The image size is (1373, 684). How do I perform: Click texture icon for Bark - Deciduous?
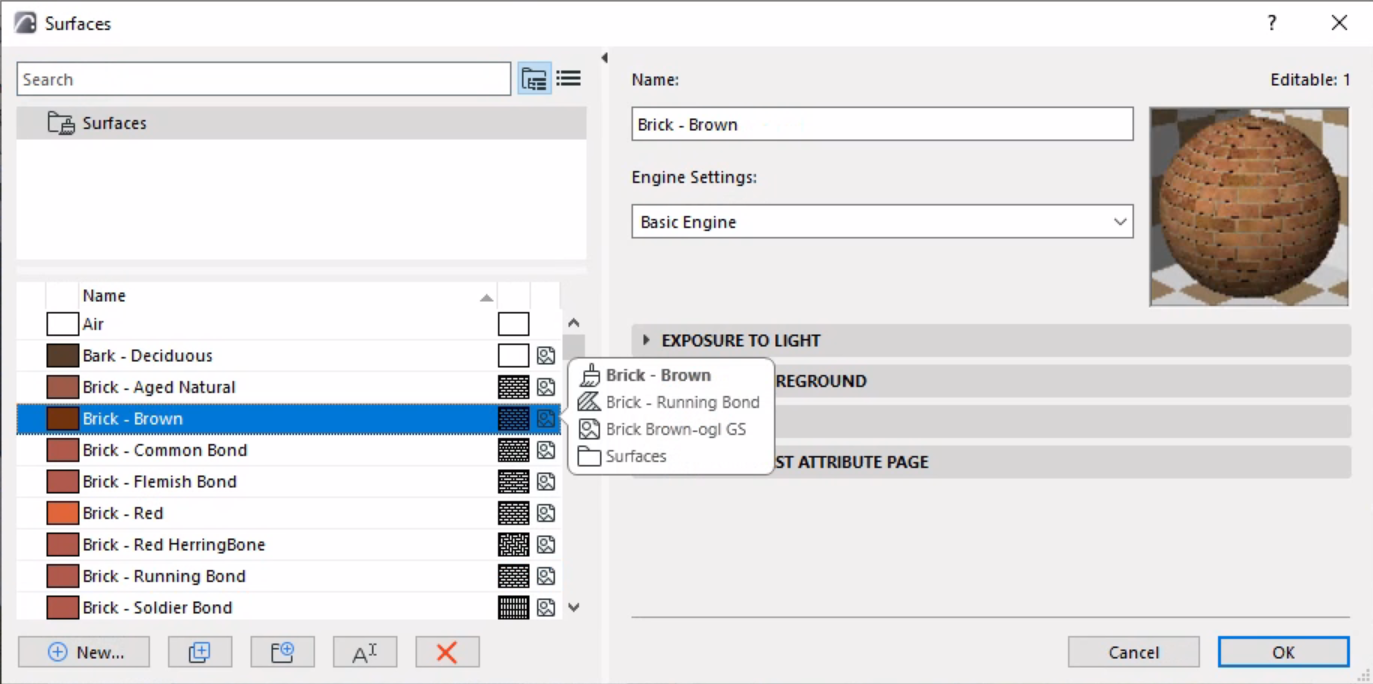(x=546, y=355)
